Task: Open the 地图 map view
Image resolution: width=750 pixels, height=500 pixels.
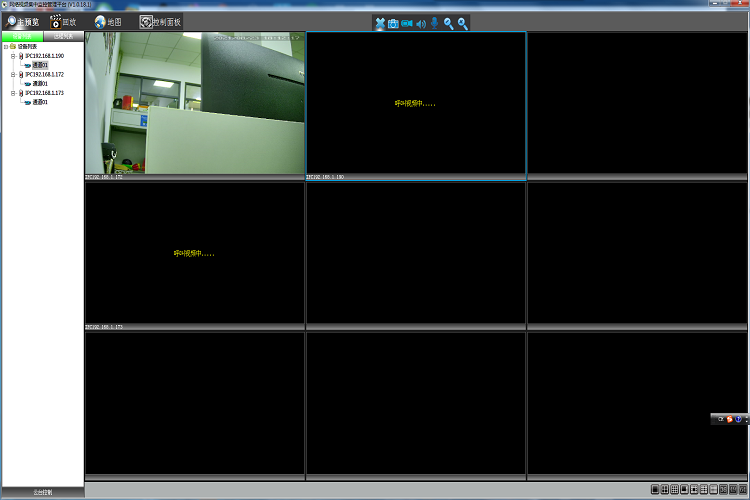Action: [110, 21]
